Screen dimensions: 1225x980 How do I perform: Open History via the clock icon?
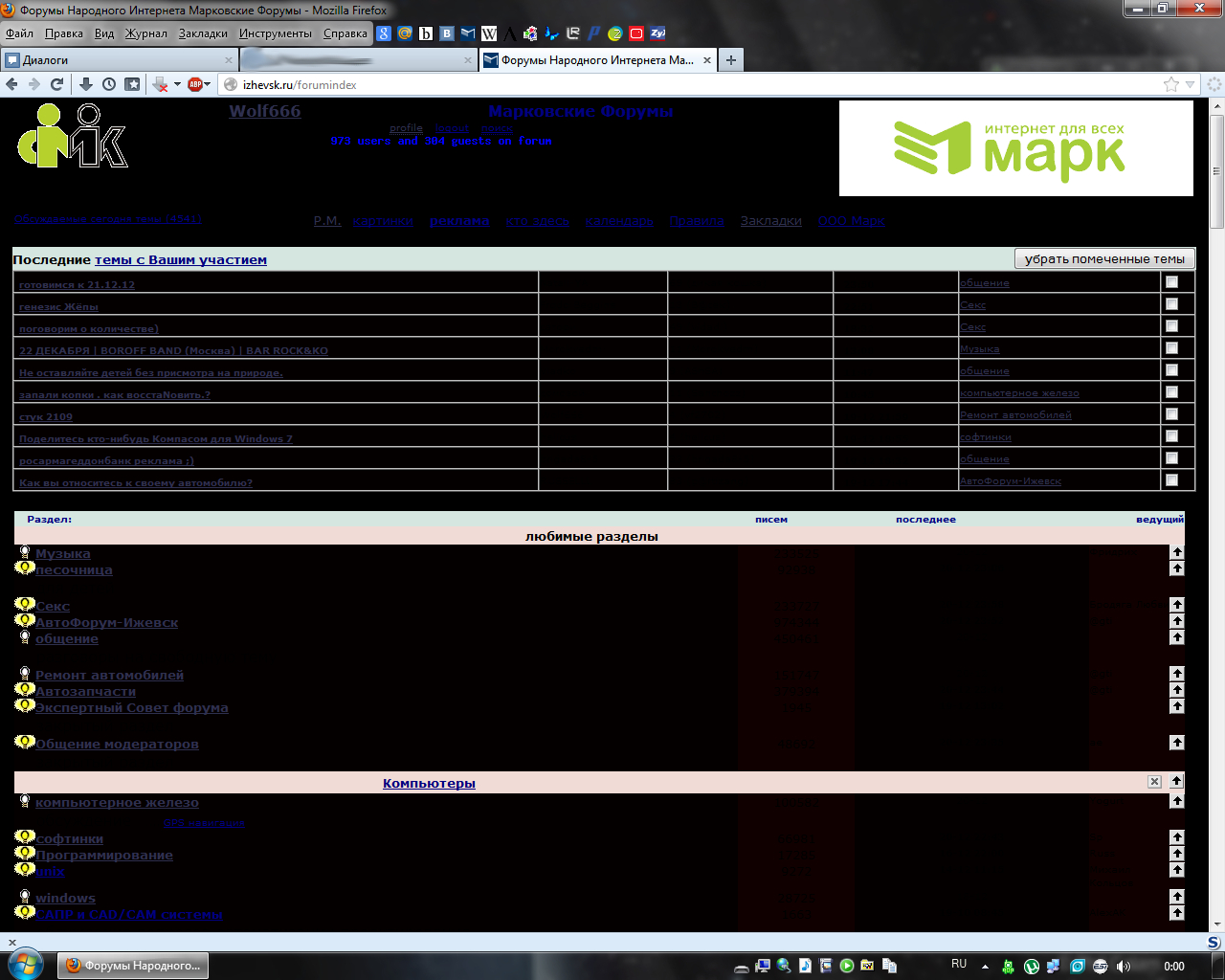coord(109,84)
